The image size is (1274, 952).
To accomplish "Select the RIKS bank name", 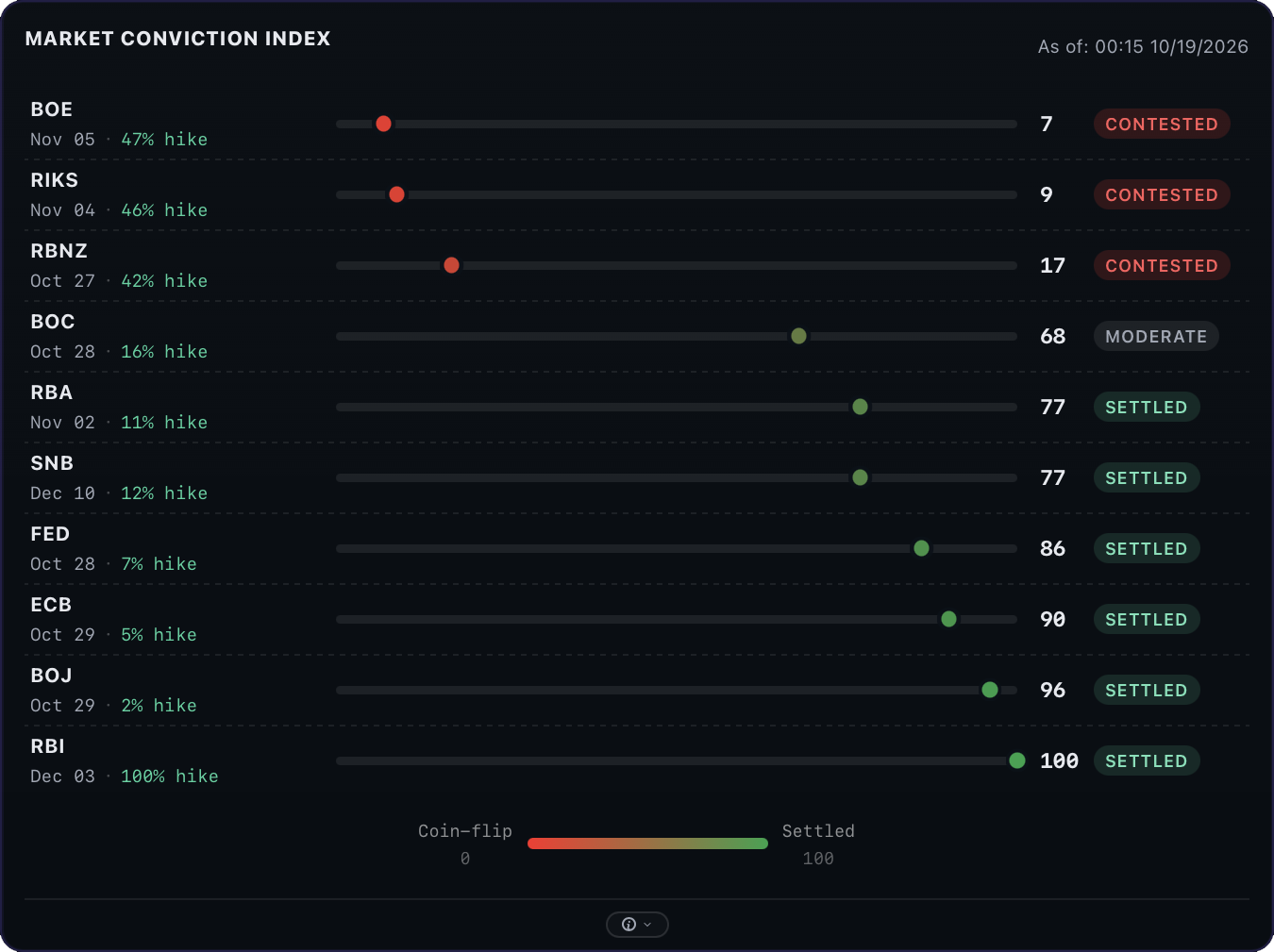I will (x=54, y=180).
